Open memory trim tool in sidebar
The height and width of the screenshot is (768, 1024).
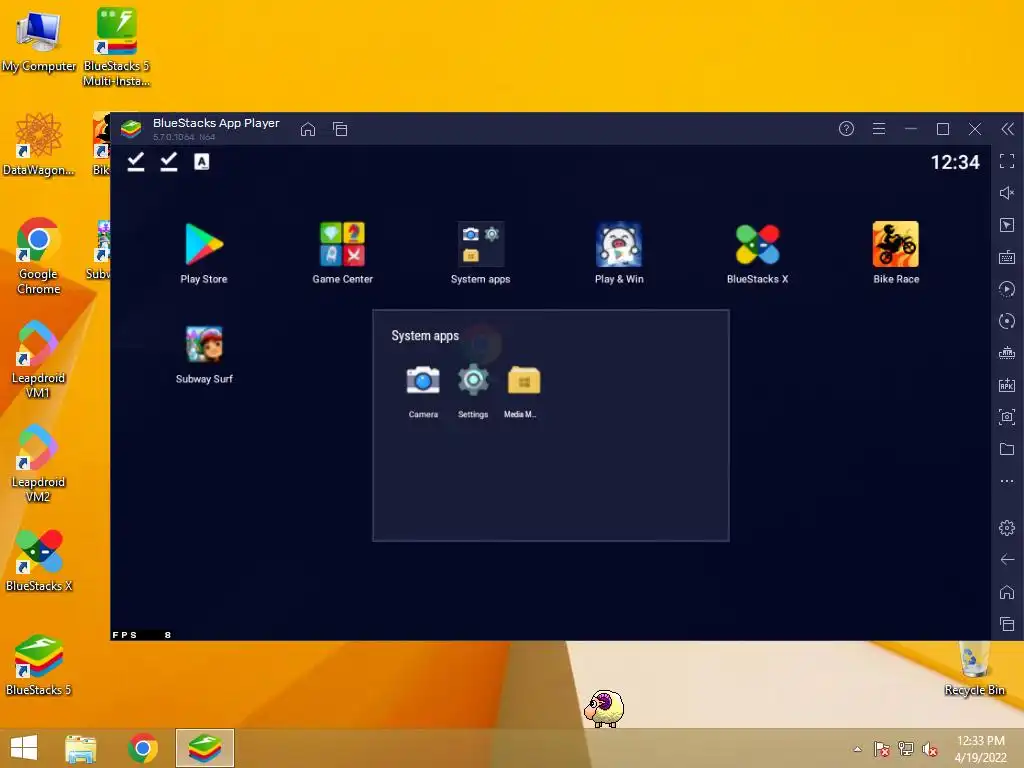coord(1007,353)
